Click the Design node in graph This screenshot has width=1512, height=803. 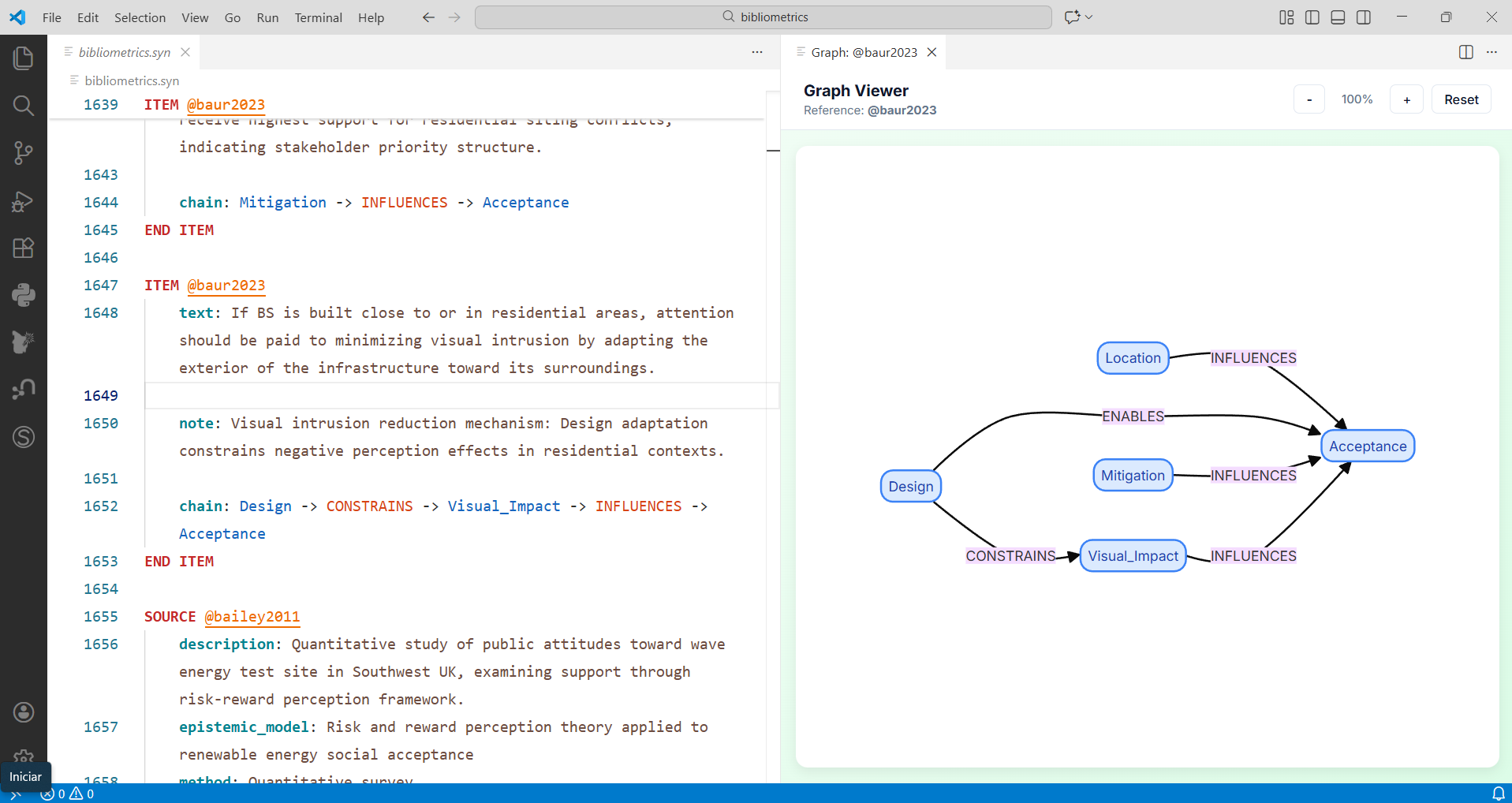click(x=910, y=487)
